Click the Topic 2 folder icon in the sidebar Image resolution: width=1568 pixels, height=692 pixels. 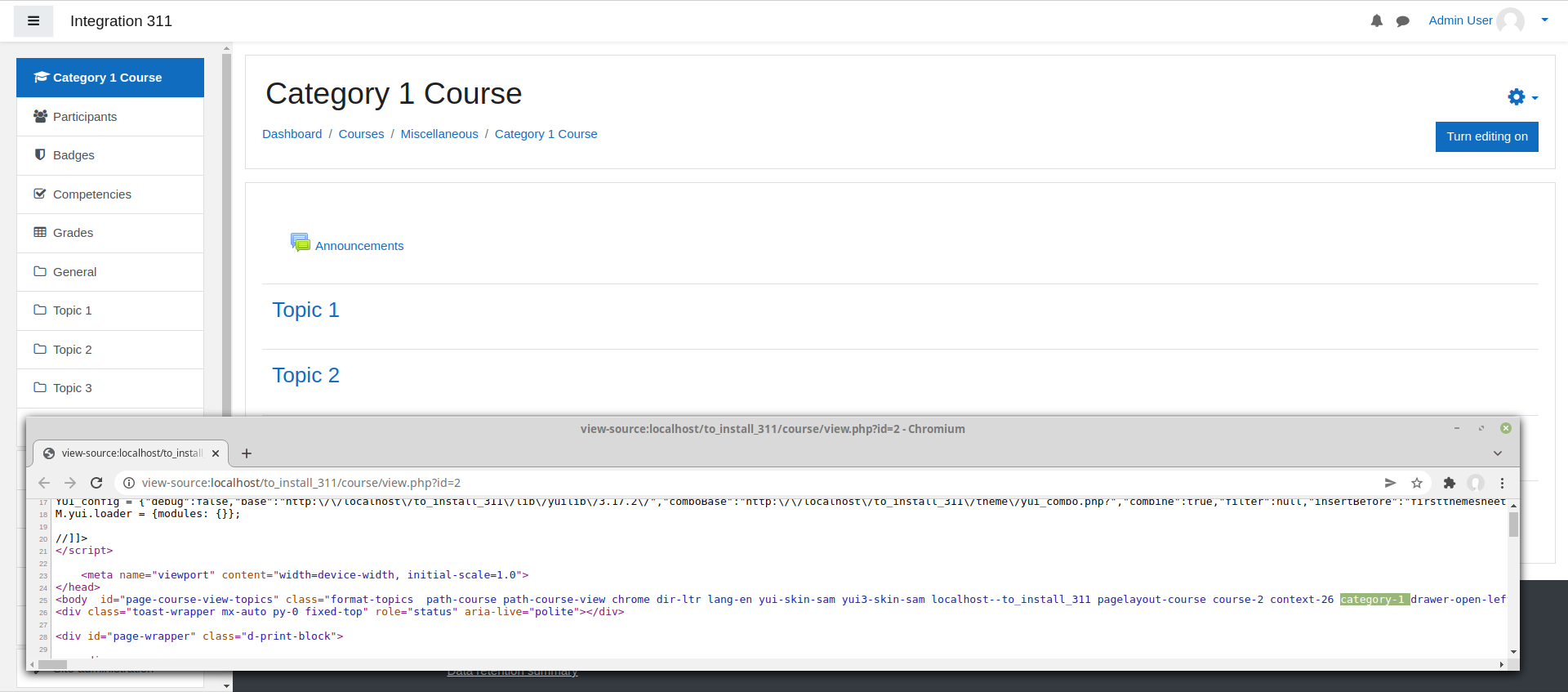[40, 349]
